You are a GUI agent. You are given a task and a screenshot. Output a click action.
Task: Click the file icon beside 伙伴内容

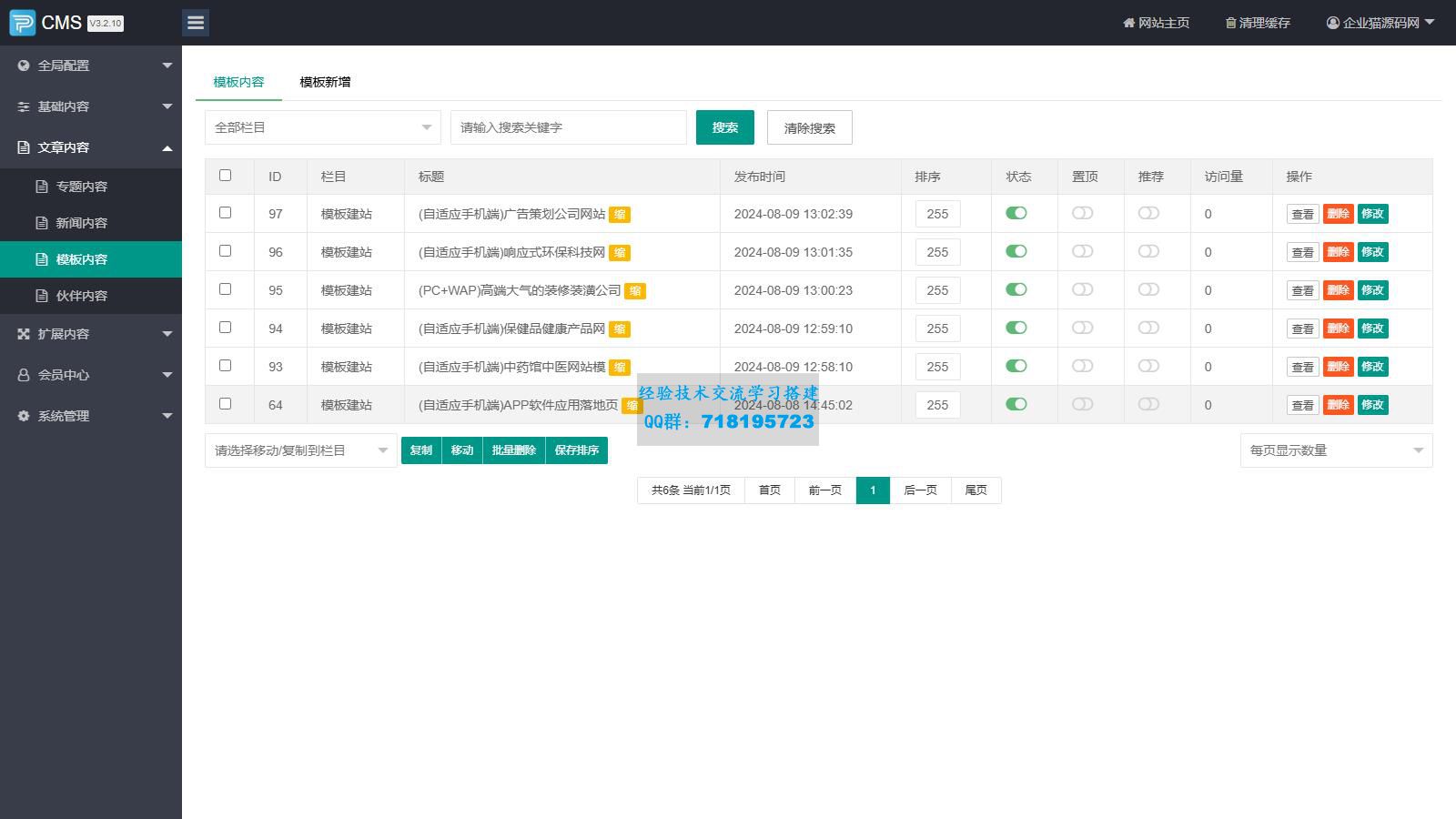pyautogui.click(x=42, y=296)
